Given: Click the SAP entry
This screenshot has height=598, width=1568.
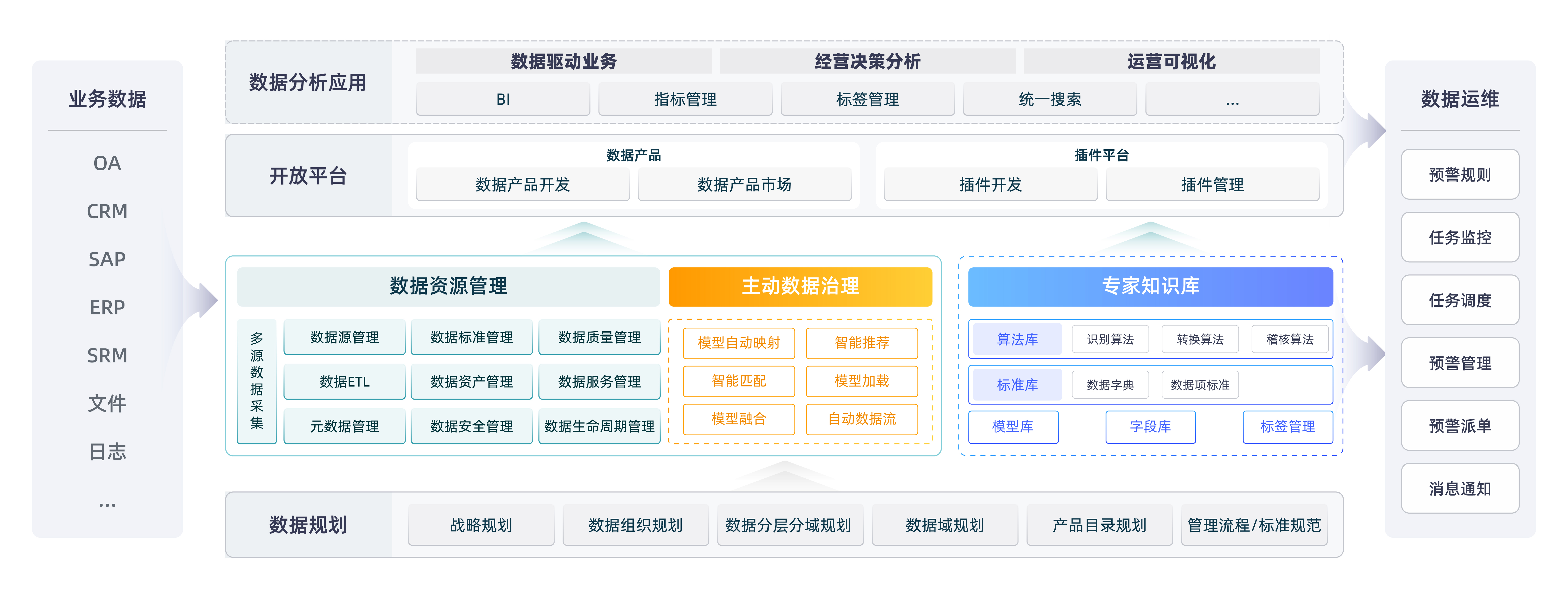Looking at the screenshot, I should point(107,259).
